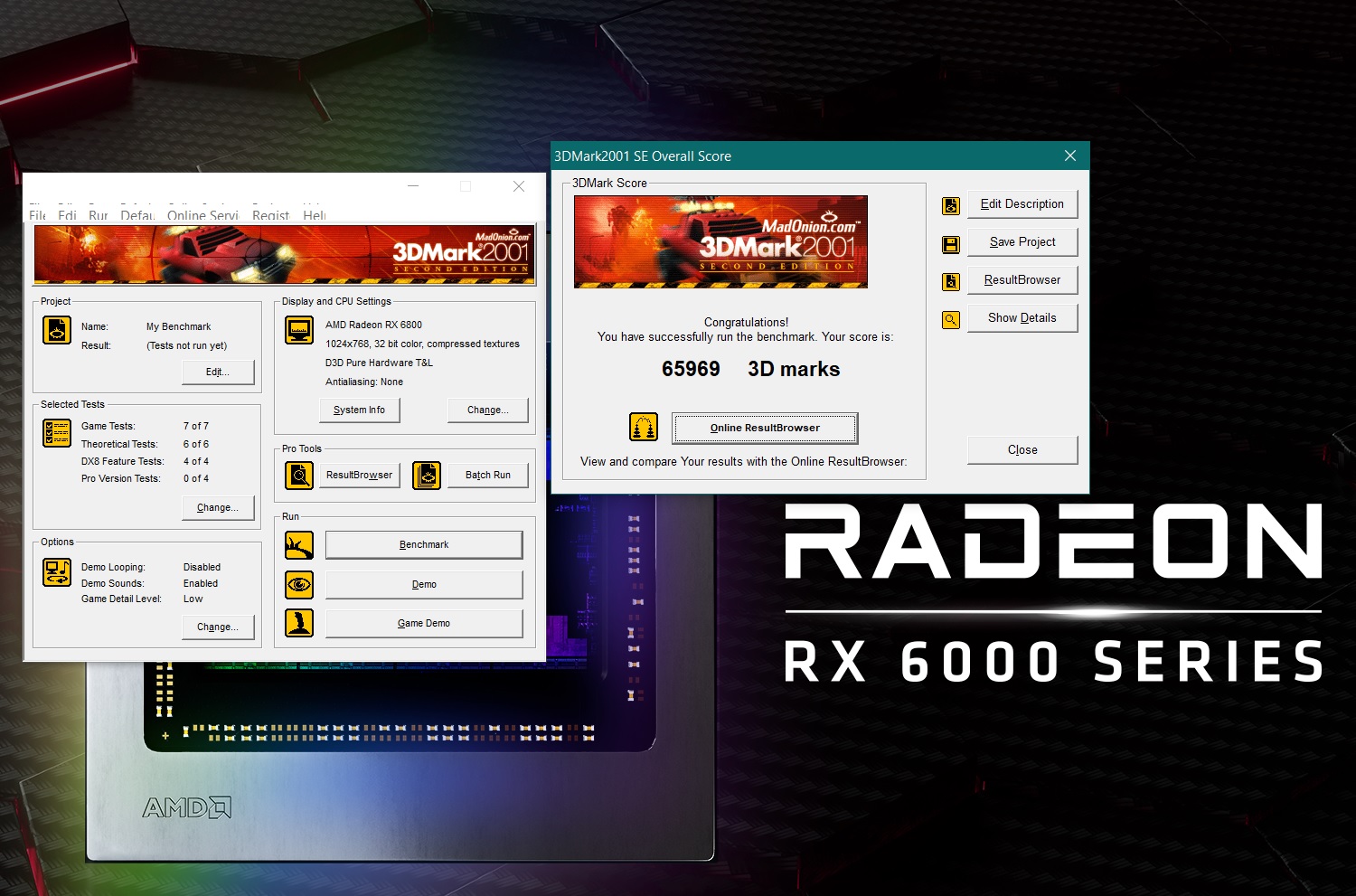Click the Benchmark icon in the Run panel
This screenshot has height=896, width=1356.
[x=299, y=545]
